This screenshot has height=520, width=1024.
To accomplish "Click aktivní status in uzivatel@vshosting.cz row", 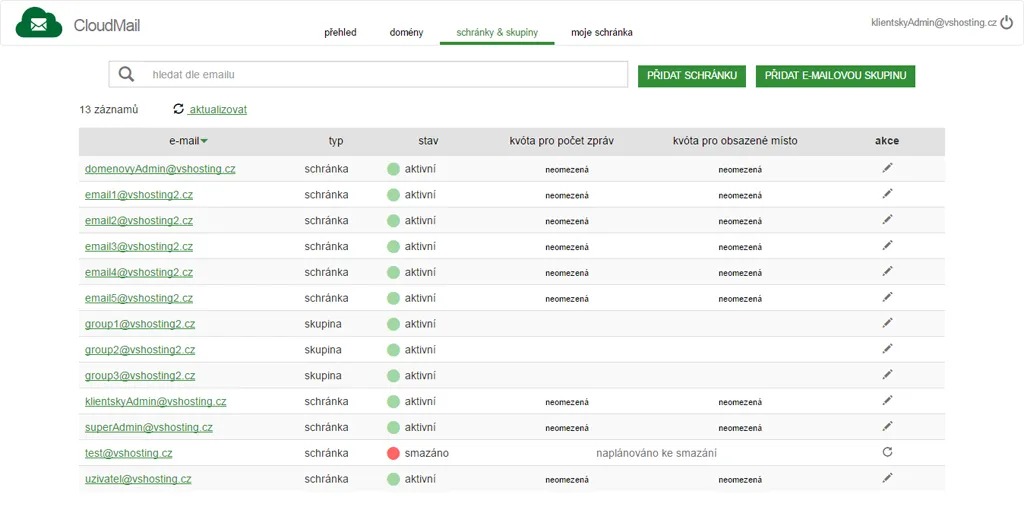I will pyautogui.click(x=420, y=479).
